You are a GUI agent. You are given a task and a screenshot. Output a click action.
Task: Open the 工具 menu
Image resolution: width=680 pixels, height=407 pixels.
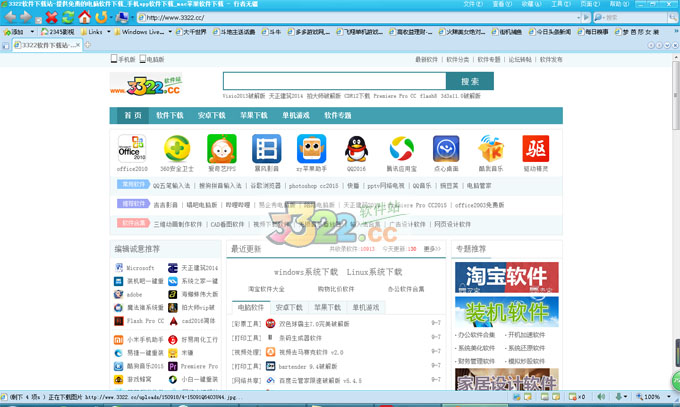(560, 4)
